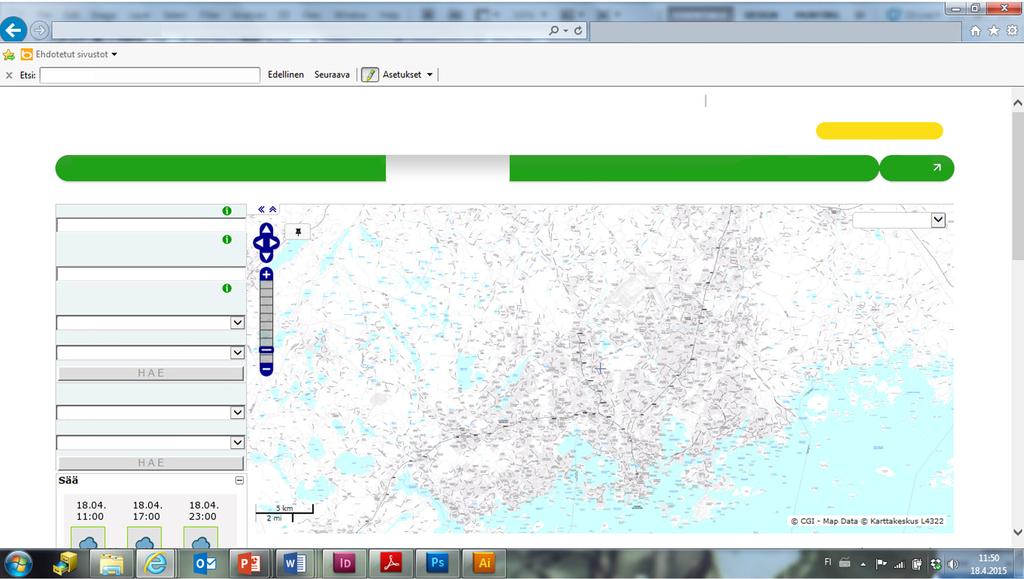The image size is (1024, 579).
Task: Open Illustrator from the taskbar
Action: click(484, 564)
